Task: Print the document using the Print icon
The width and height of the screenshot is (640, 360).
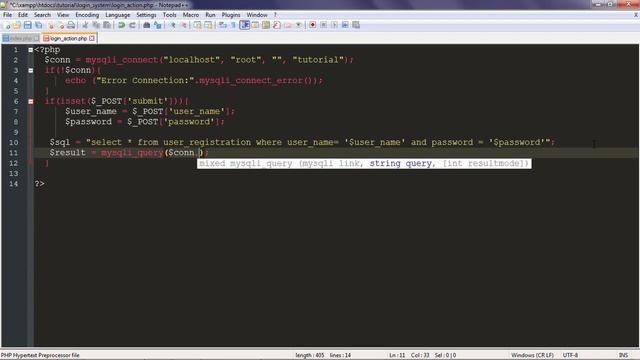Action: pos(71,25)
